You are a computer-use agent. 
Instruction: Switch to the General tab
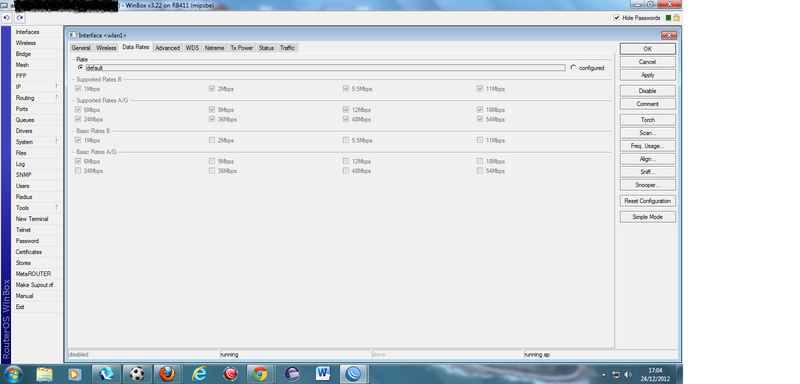[81, 48]
